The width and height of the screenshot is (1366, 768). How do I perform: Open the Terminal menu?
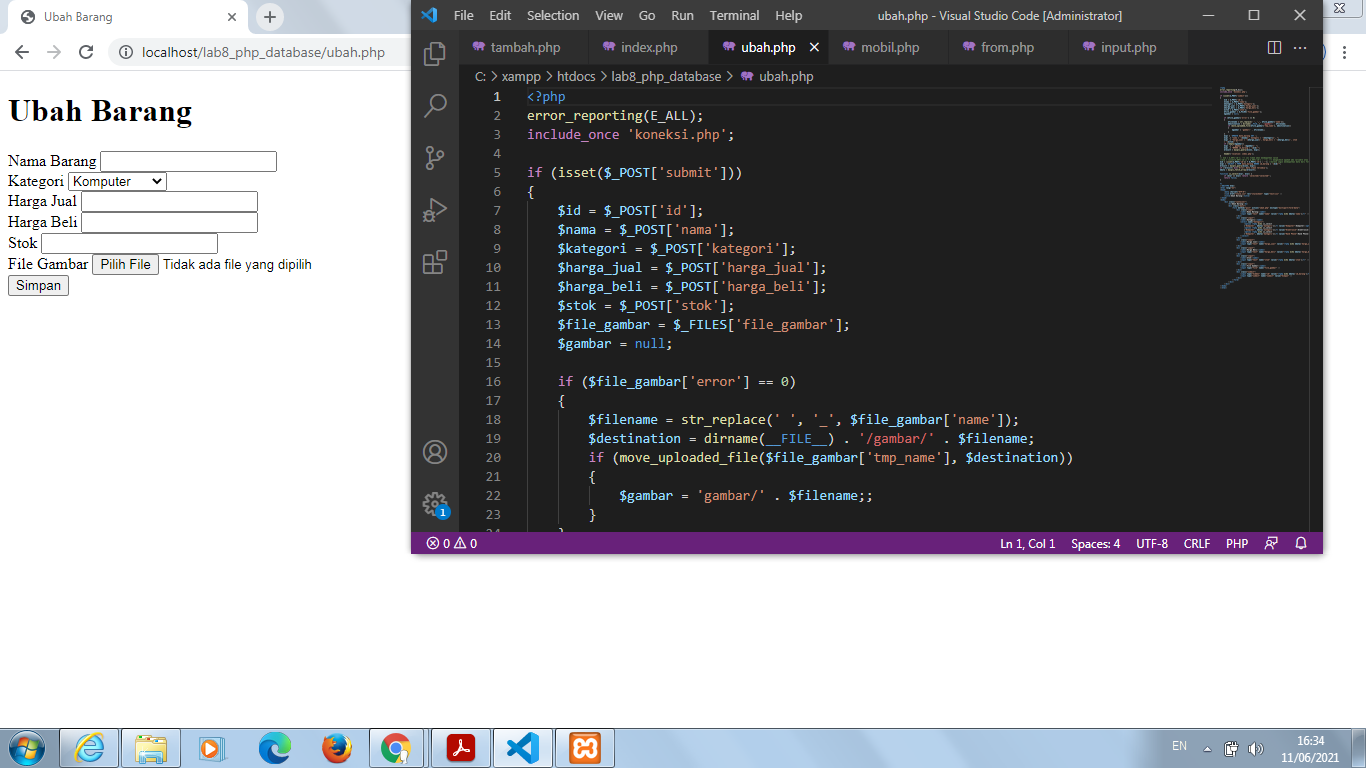735,15
